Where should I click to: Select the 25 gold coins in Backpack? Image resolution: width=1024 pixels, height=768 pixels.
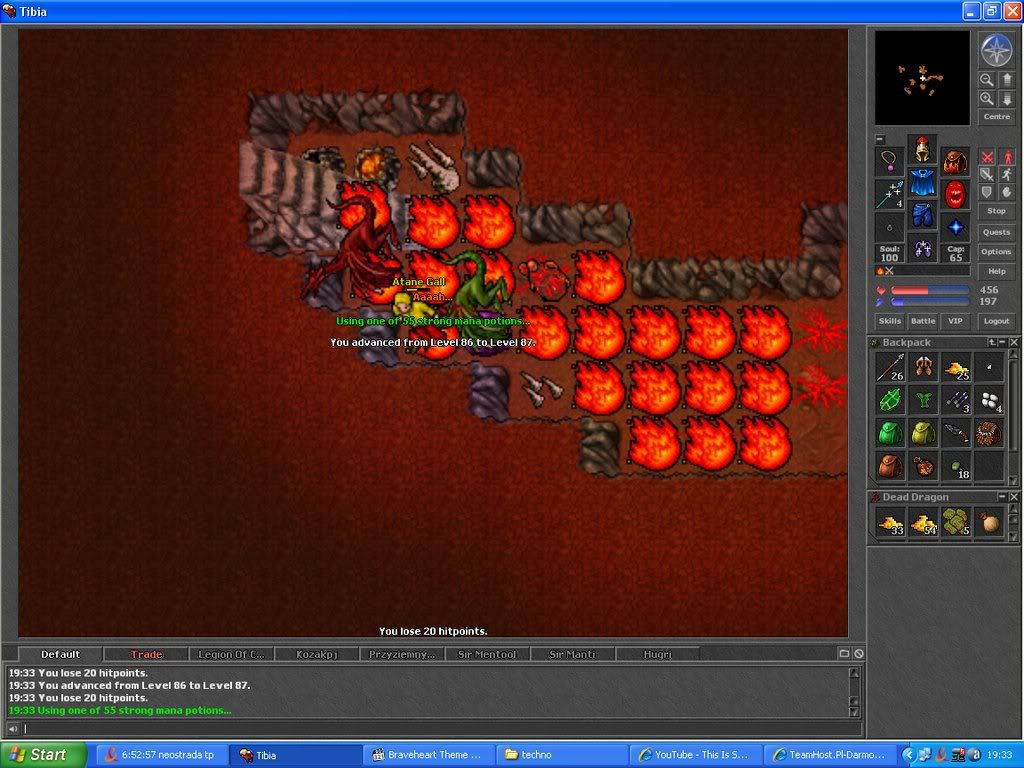[x=956, y=367]
